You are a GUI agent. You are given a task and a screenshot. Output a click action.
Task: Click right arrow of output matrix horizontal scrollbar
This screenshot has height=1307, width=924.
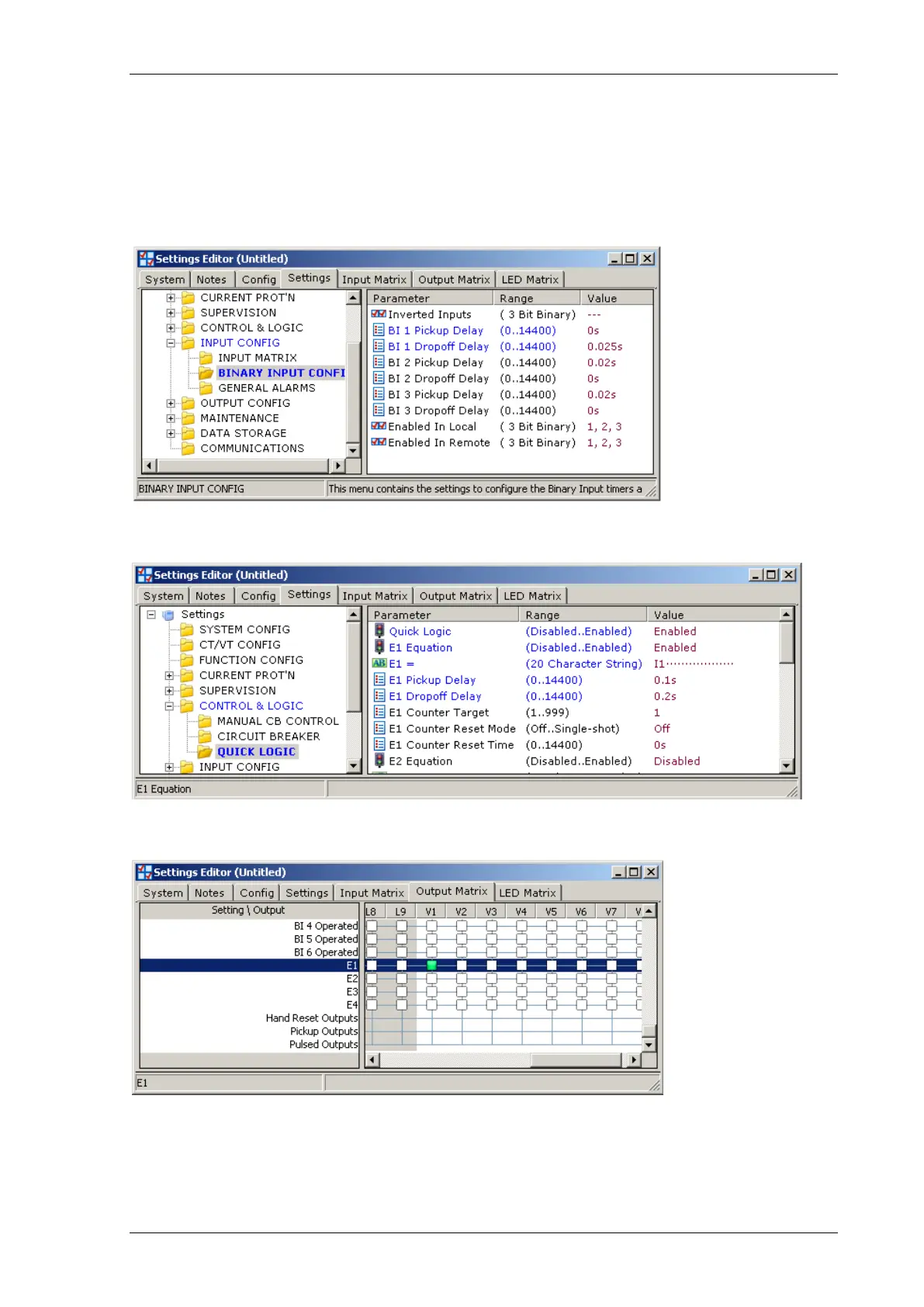click(635, 1060)
